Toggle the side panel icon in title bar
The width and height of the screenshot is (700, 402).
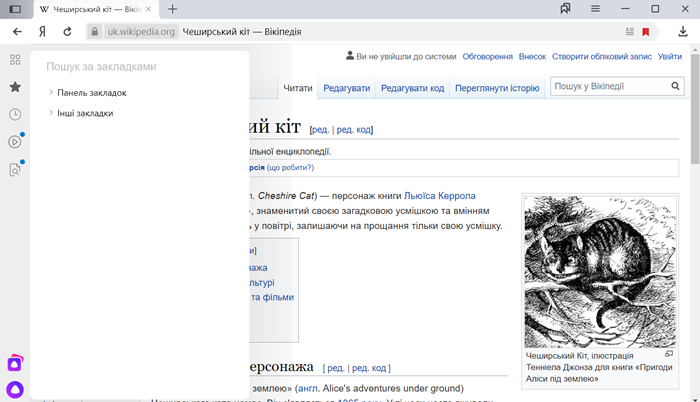point(15,9)
